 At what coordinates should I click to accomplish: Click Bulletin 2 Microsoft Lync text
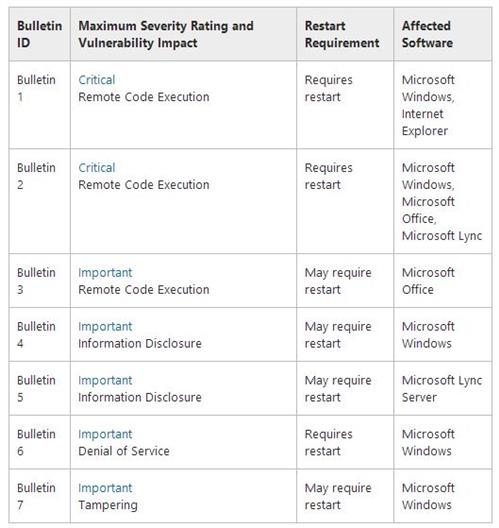tap(442, 236)
